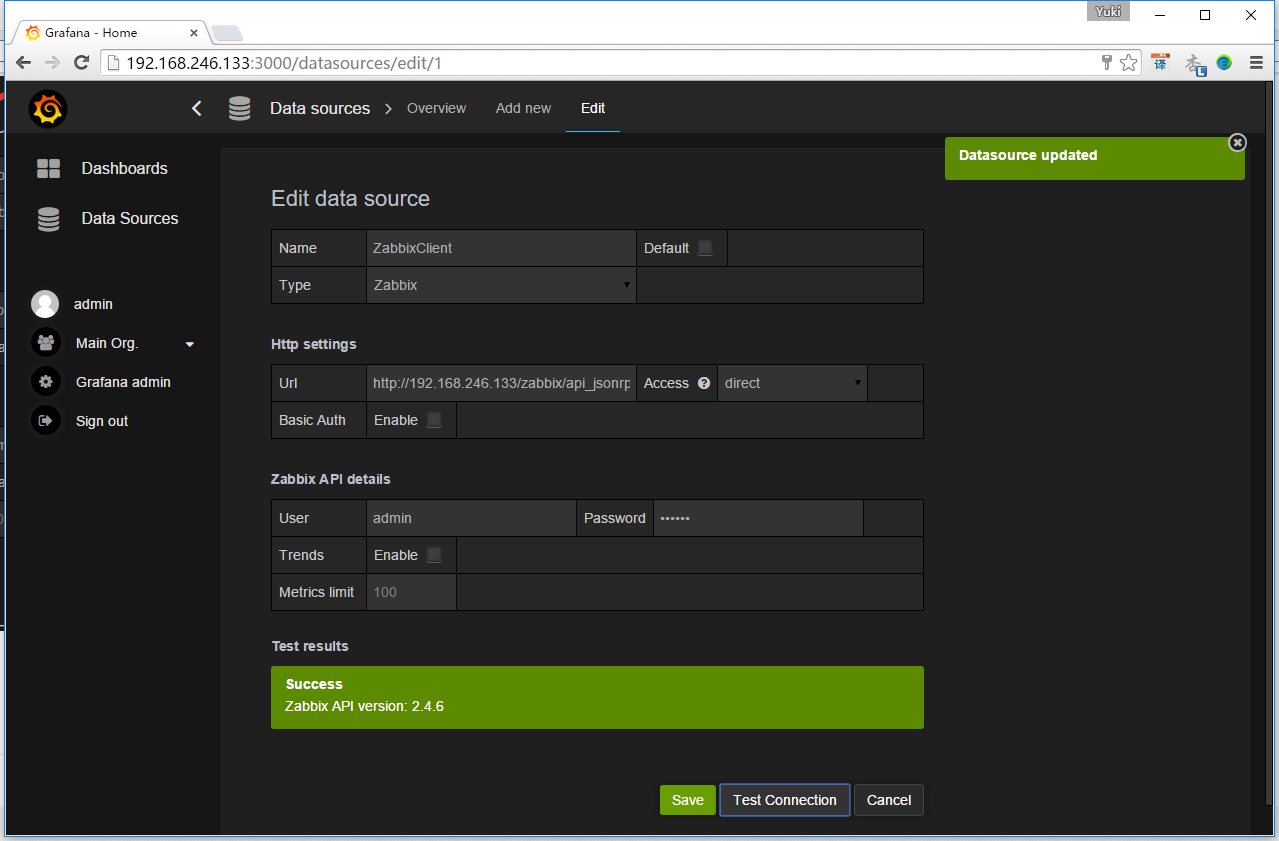Click the translate extension icon
Image resolution: width=1279 pixels, height=841 pixels.
coord(1160,62)
